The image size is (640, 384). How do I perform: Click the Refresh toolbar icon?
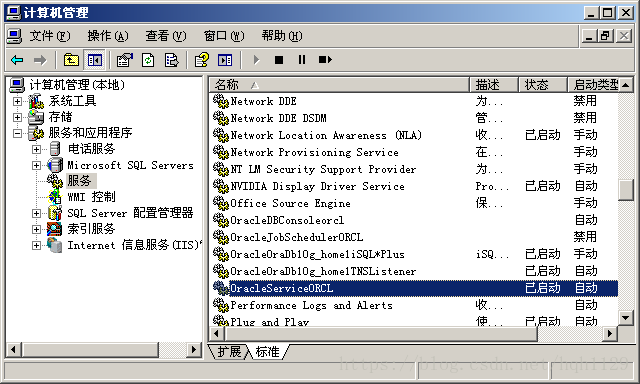point(148,60)
